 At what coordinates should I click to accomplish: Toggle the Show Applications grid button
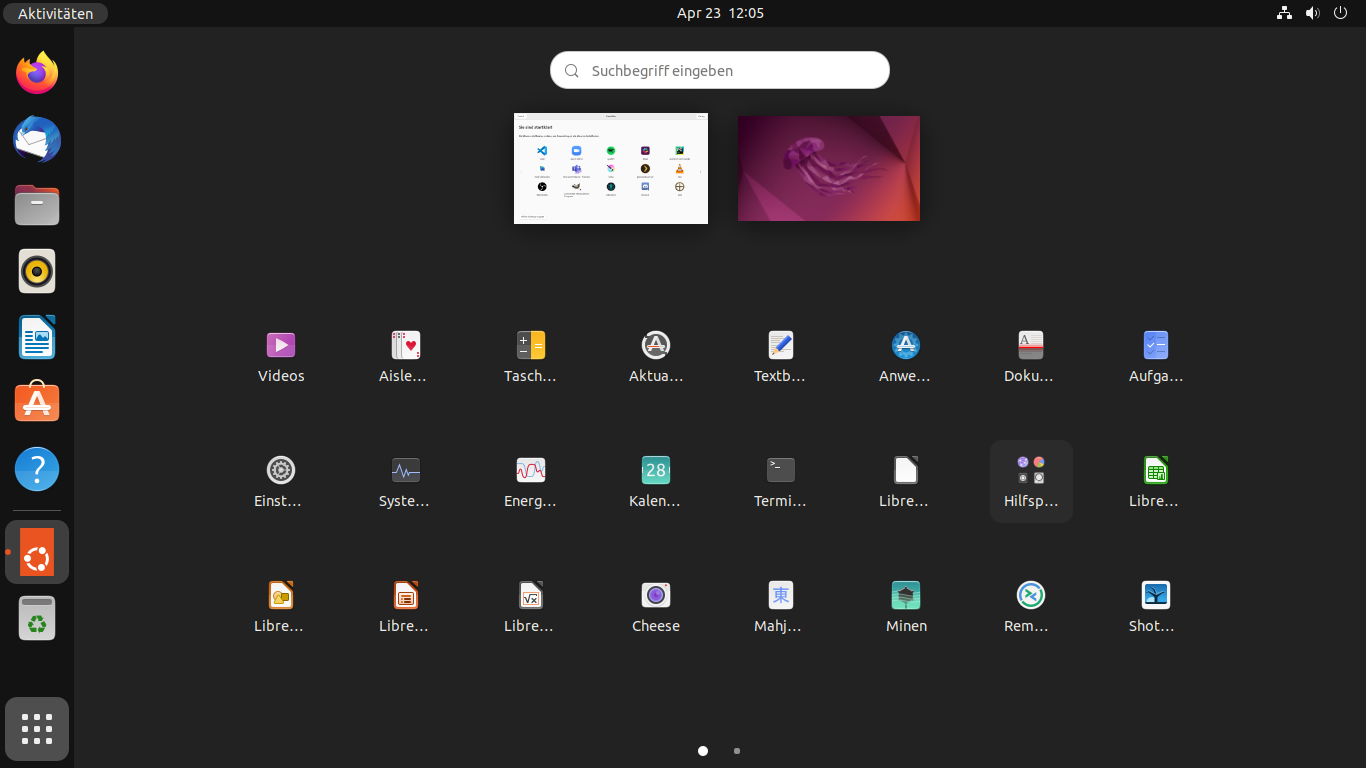tap(37, 729)
